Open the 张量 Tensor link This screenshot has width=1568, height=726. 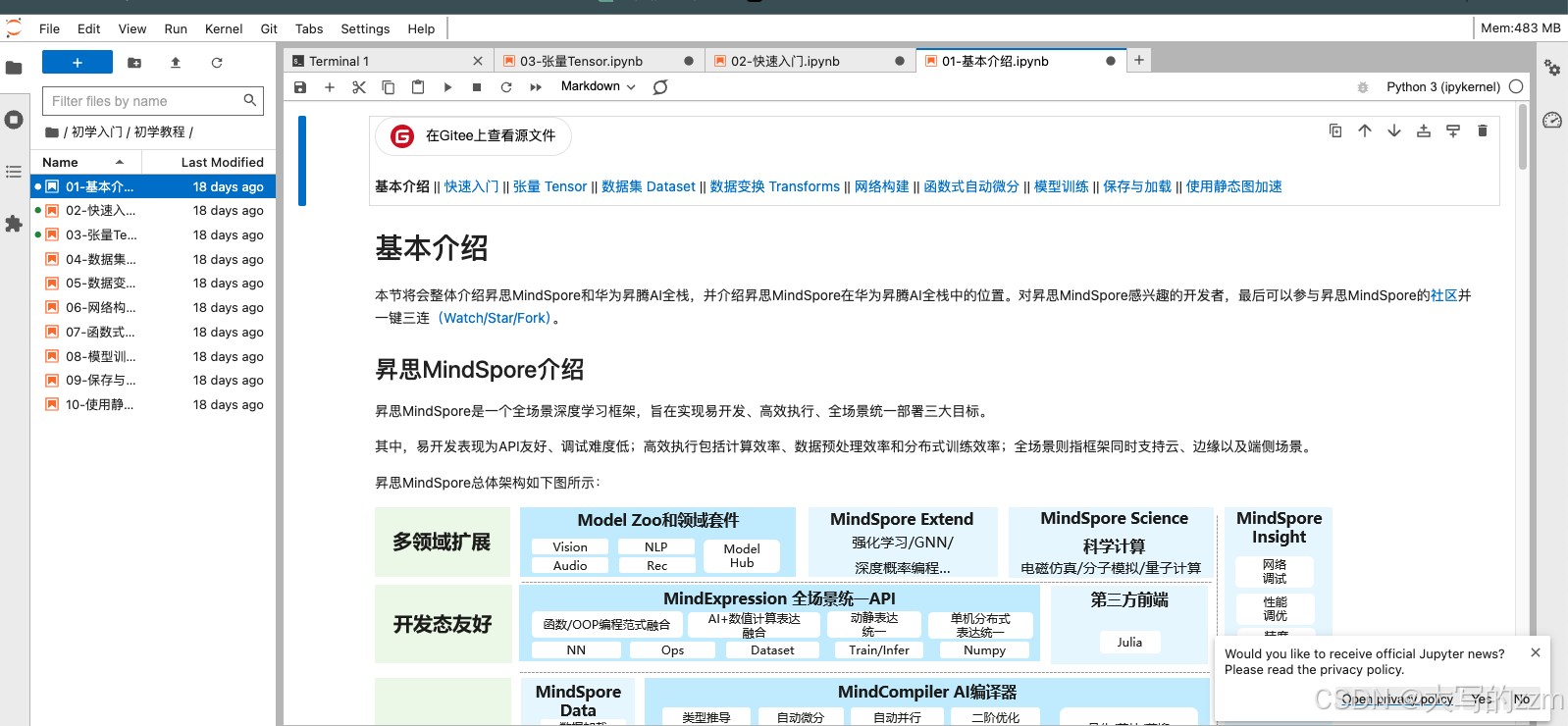click(x=549, y=186)
